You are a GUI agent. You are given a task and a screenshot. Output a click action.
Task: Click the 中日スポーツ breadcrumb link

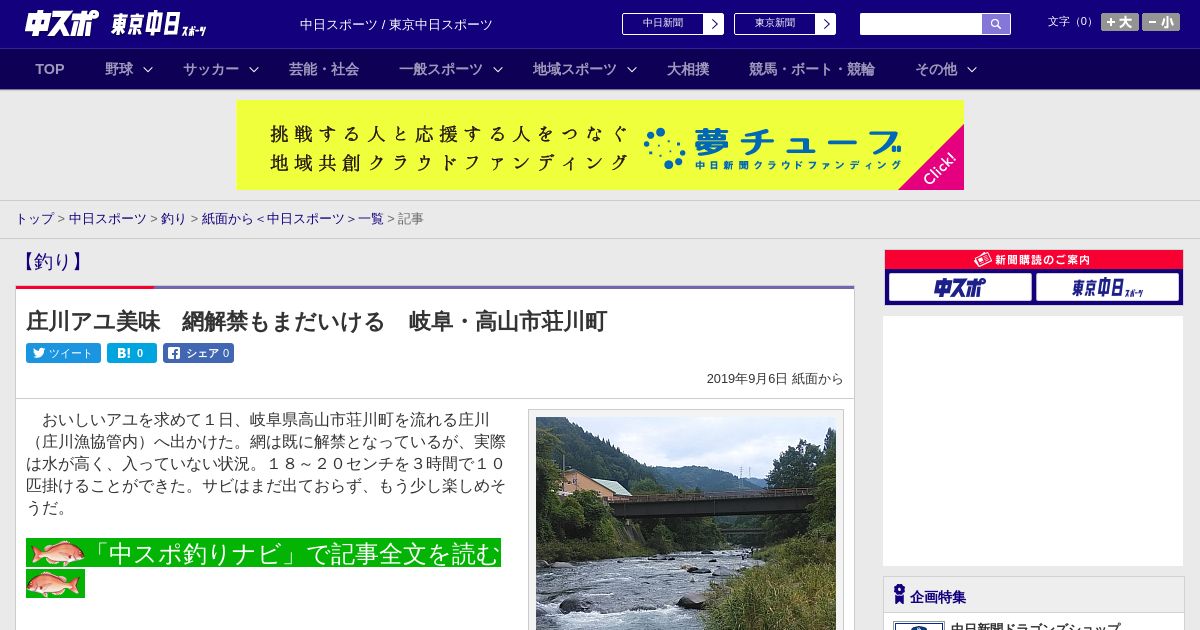tap(108, 219)
